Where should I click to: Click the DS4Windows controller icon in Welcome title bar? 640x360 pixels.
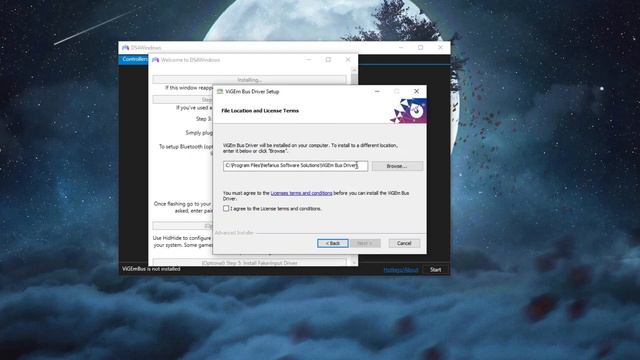click(x=156, y=60)
